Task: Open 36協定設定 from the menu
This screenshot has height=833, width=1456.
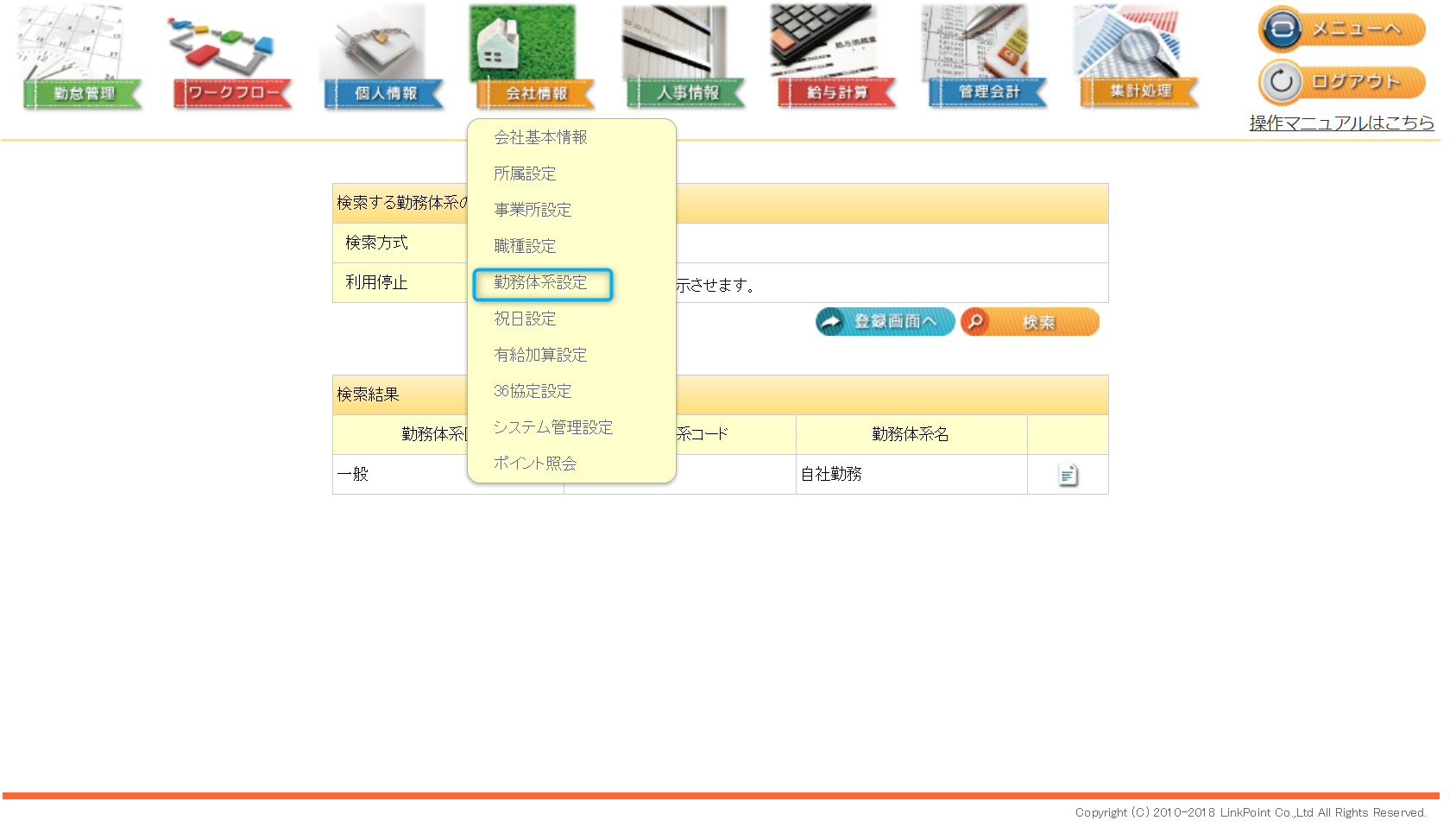Action: pos(533,391)
